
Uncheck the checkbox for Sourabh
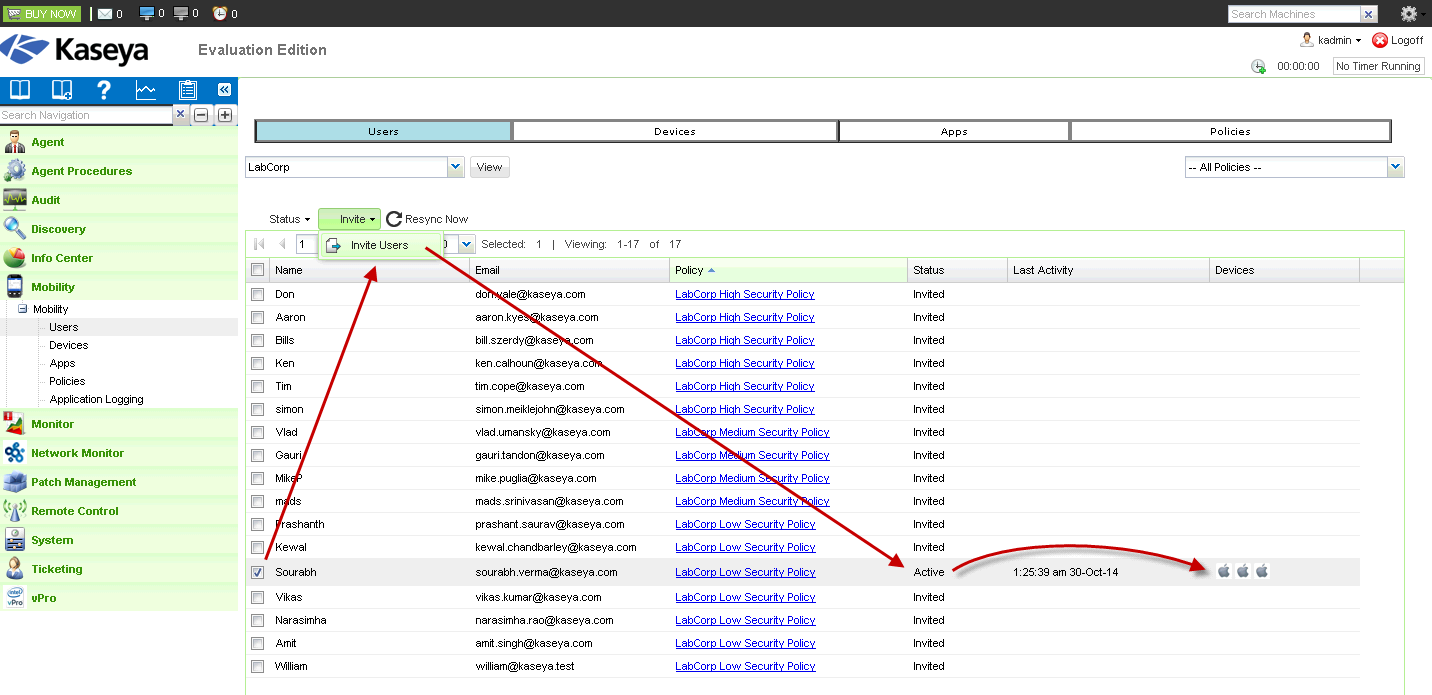click(x=257, y=573)
